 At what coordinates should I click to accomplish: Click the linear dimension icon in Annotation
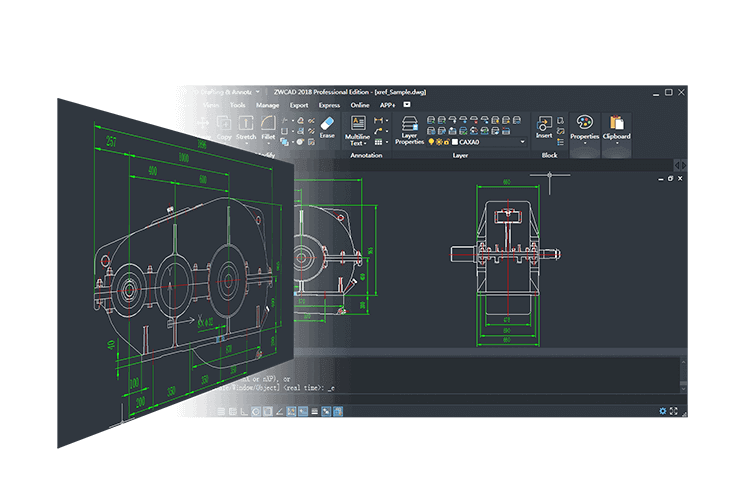[378, 120]
